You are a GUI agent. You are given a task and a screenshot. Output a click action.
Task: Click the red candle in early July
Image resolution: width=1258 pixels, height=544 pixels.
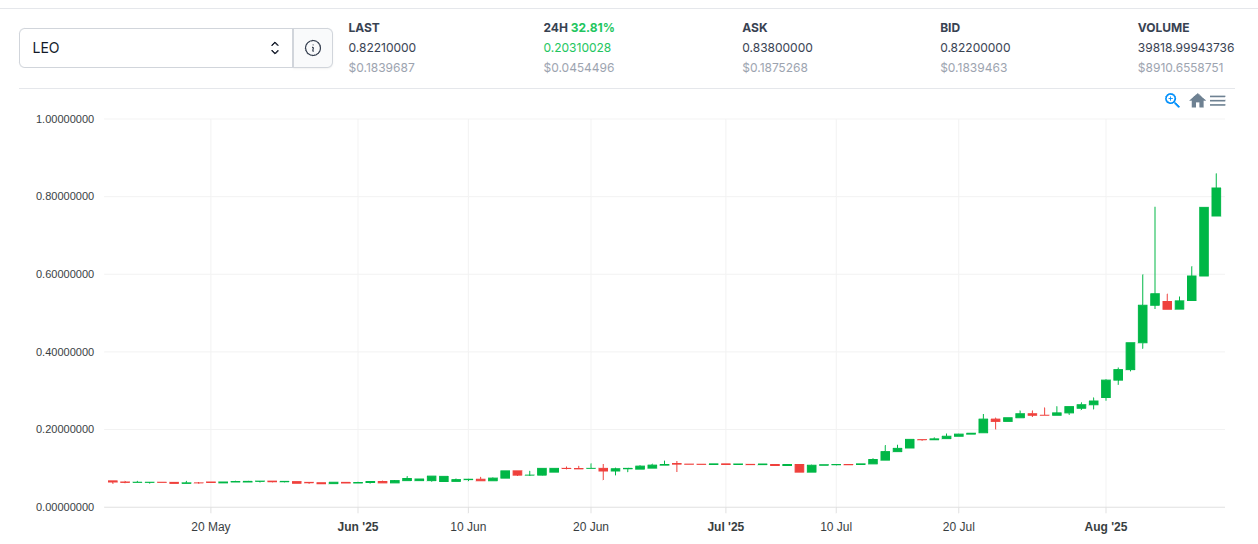(x=799, y=468)
